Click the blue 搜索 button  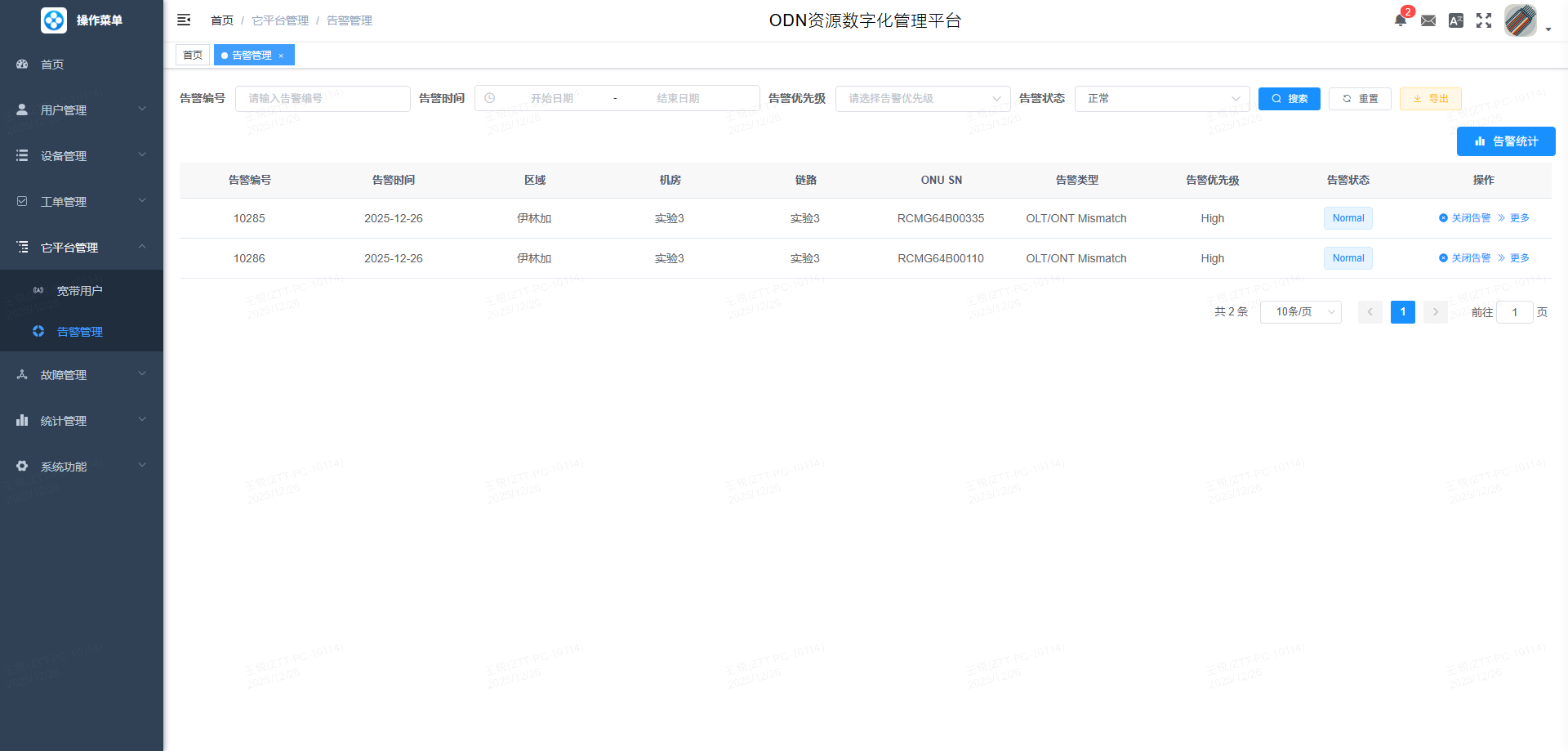click(x=1289, y=98)
